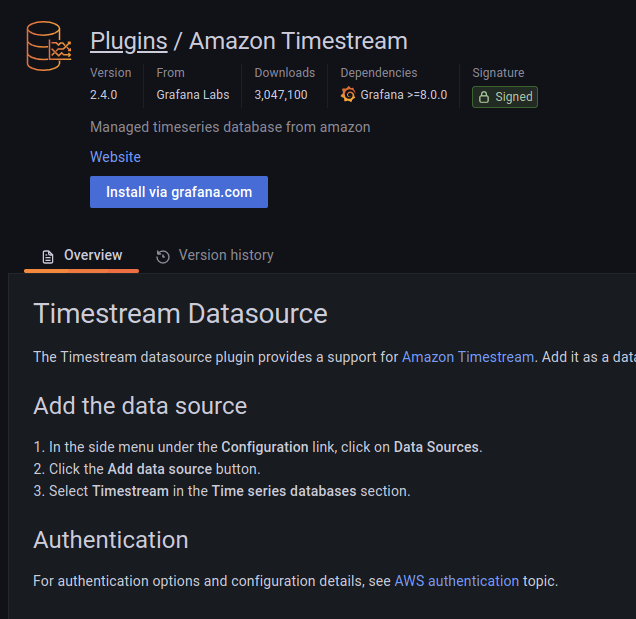Click the Grafana logo icon beside dependencies

point(348,95)
